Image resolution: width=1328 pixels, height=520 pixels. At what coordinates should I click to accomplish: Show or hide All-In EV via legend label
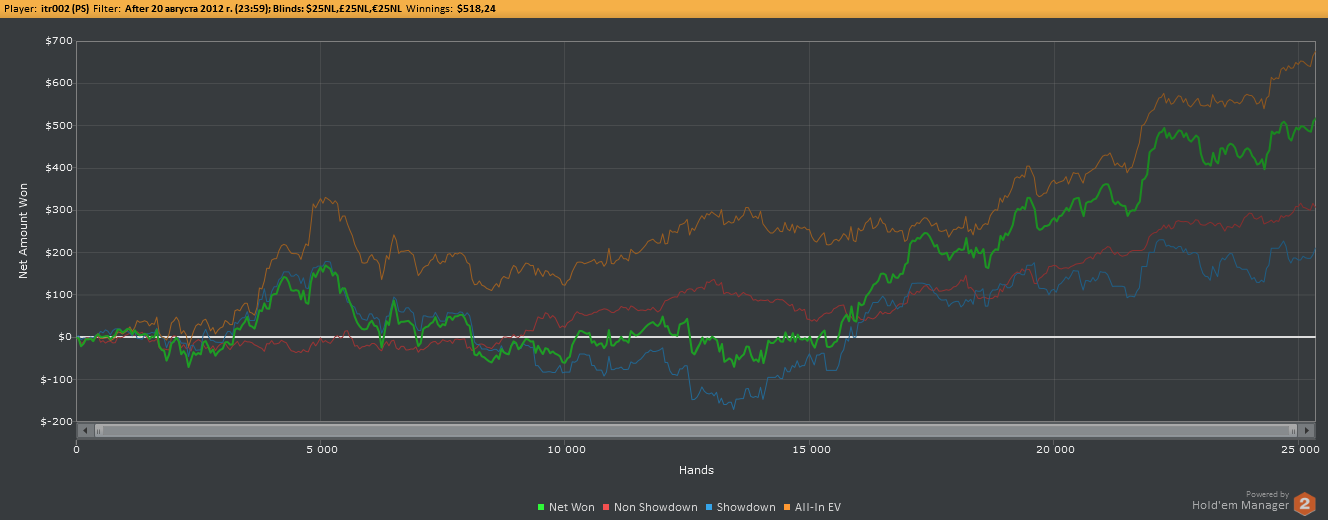click(817, 507)
